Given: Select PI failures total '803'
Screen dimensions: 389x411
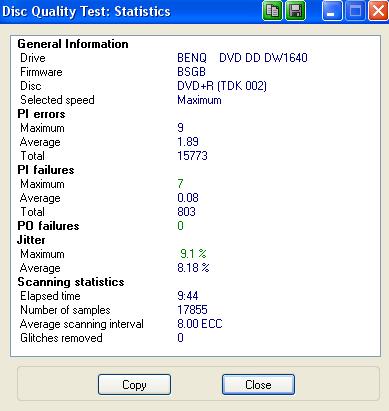Looking at the screenshot, I should click(186, 212).
